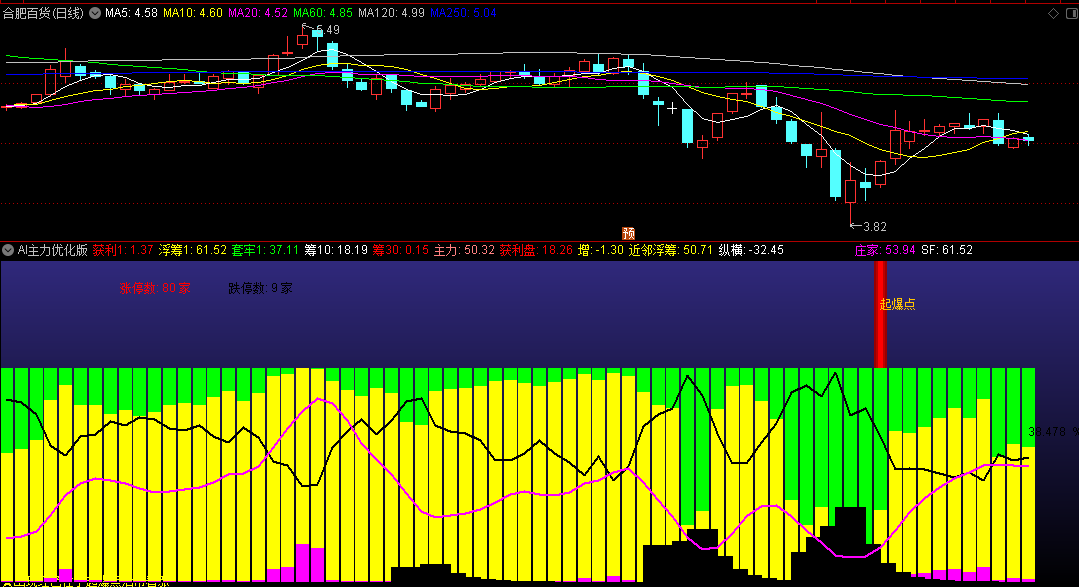
Task: Click the 筹10: 18.19 value
Action: tap(336, 250)
